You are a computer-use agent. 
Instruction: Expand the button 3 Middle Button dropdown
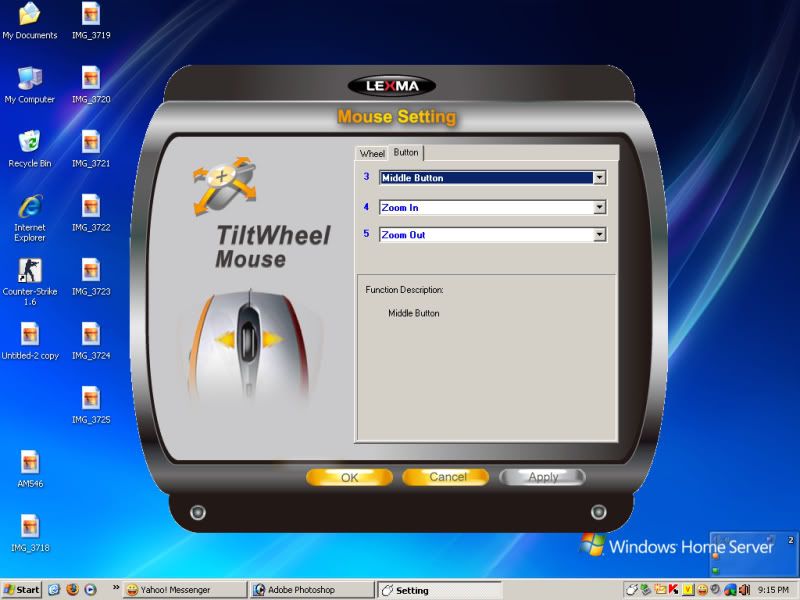[599, 178]
